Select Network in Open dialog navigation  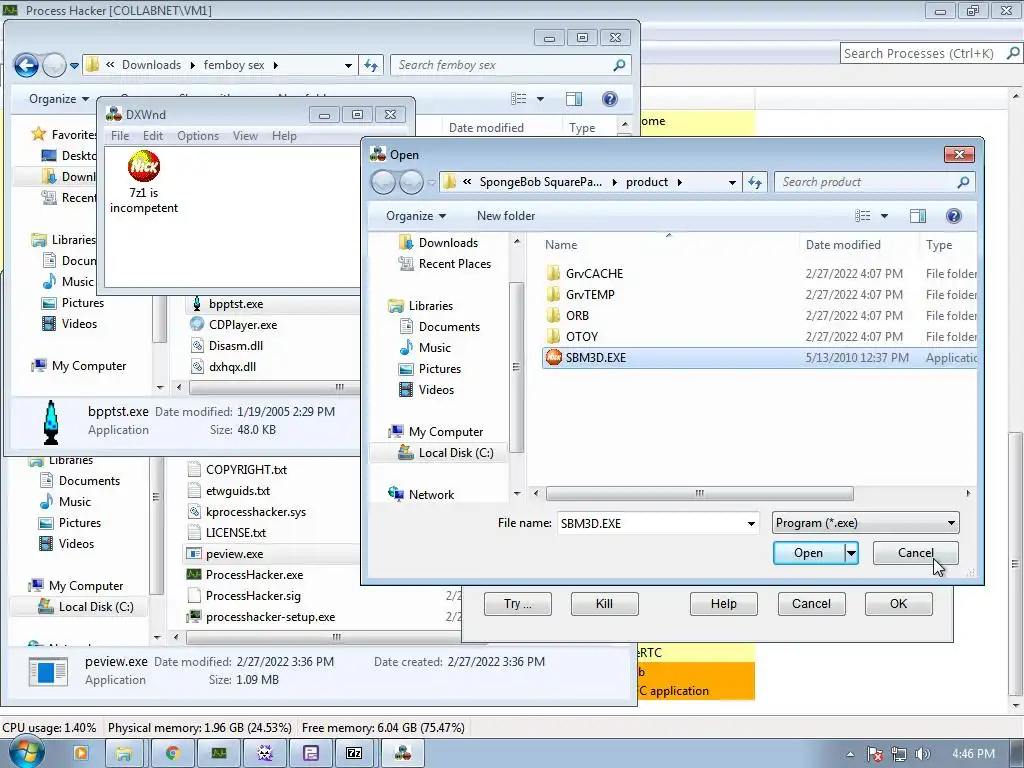[x=421, y=494]
